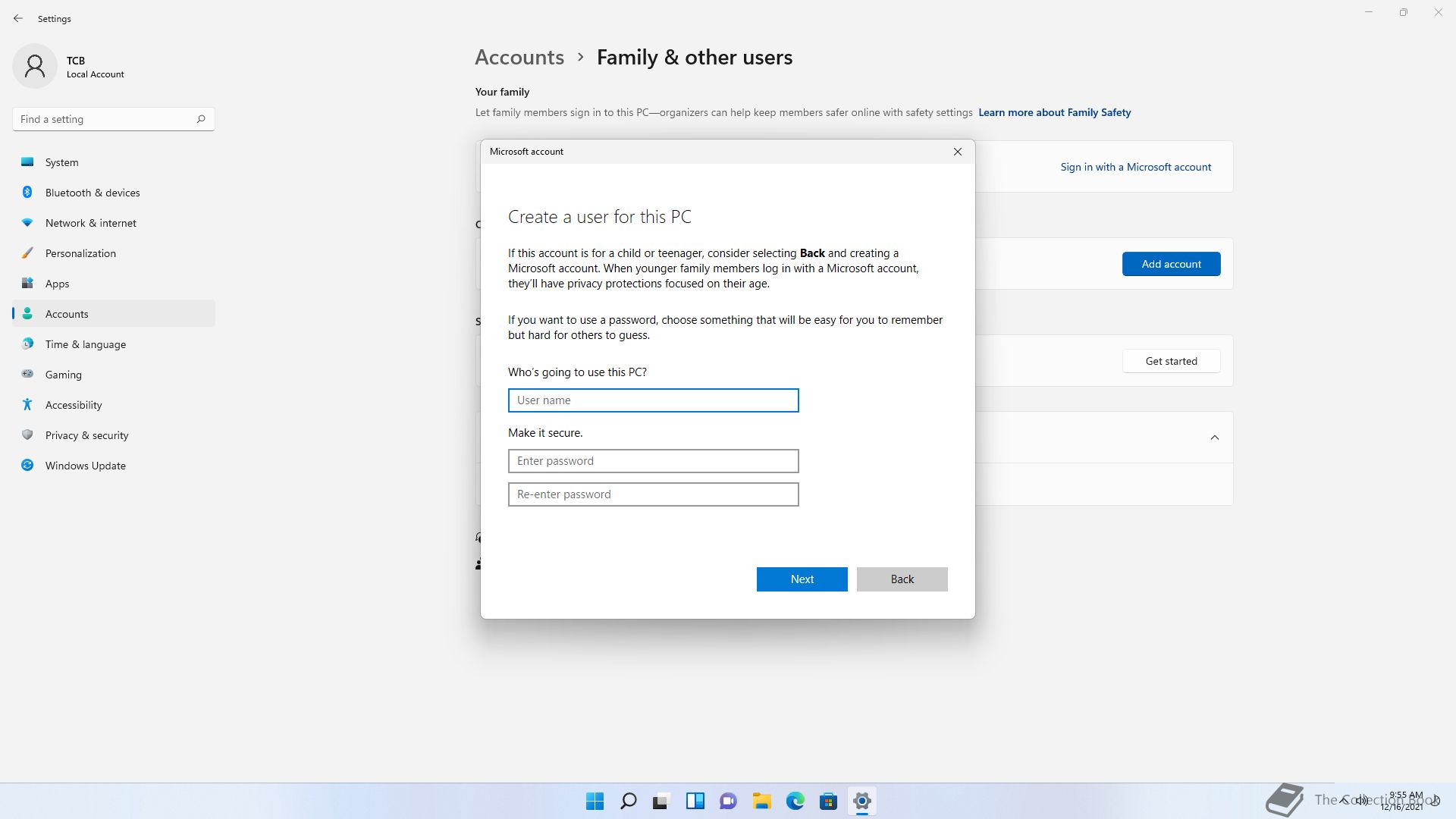Collapse the expanded section chevron

[x=1214, y=438]
